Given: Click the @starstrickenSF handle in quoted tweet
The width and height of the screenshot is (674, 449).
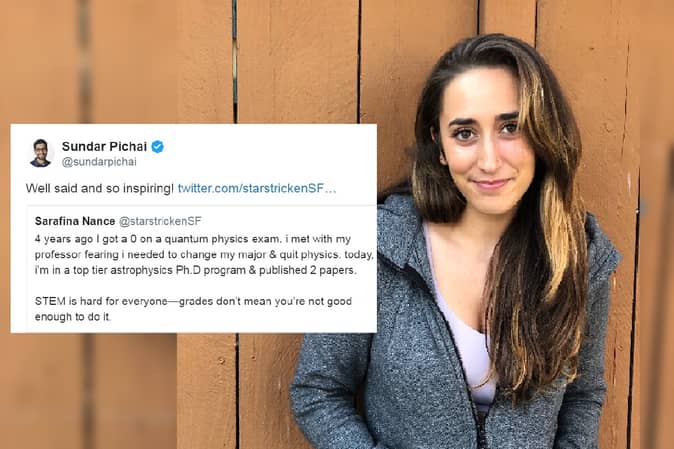Looking at the screenshot, I should (160, 221).
